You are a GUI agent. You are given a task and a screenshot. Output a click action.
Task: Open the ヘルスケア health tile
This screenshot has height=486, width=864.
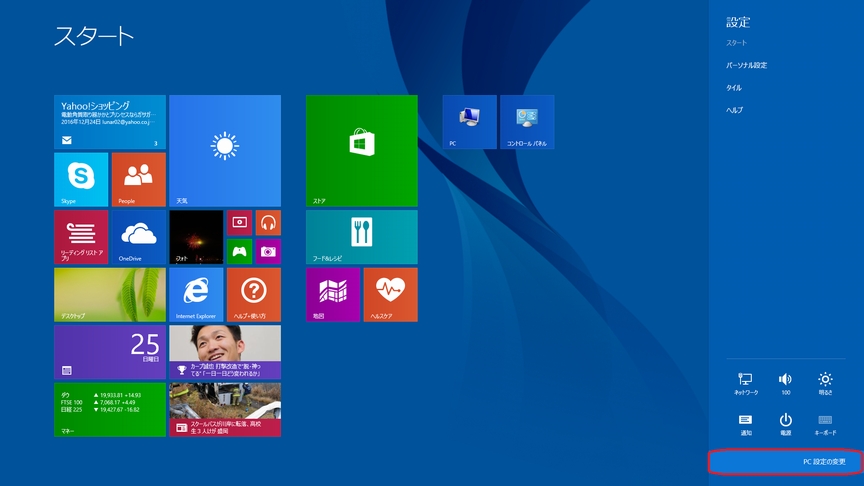391,295
